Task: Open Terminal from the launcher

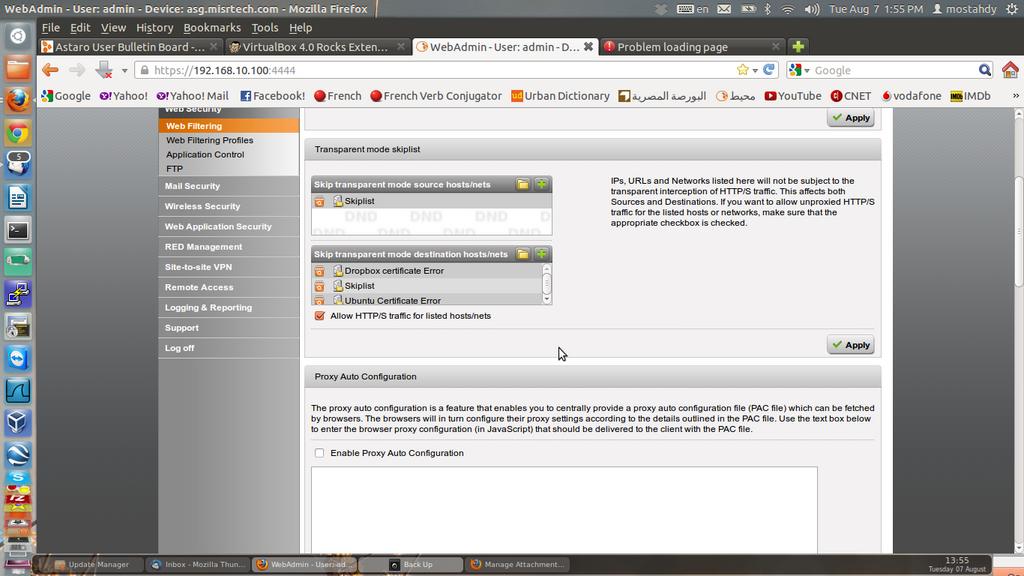Action: pos(18,230)
